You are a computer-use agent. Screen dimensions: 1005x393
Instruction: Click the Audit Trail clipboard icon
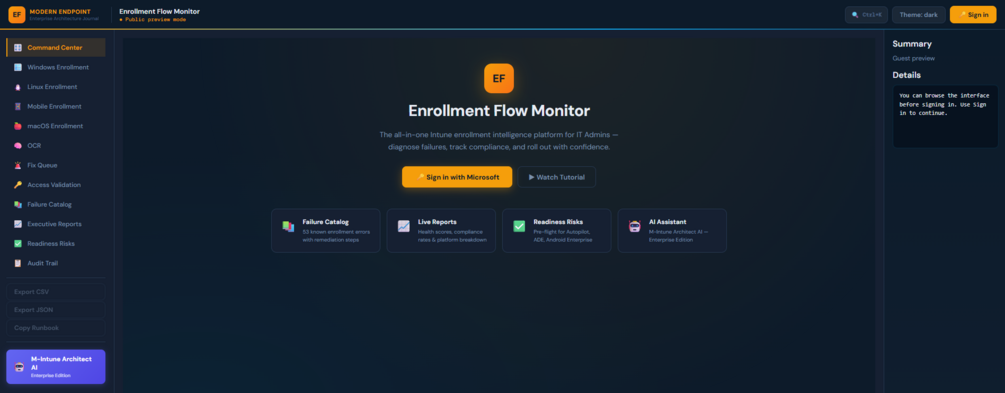click(x=18, y=263)
